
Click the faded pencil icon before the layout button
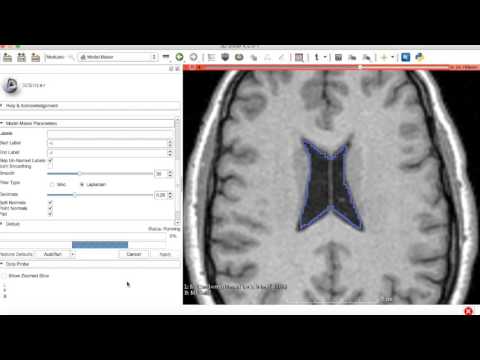point(281,58)
